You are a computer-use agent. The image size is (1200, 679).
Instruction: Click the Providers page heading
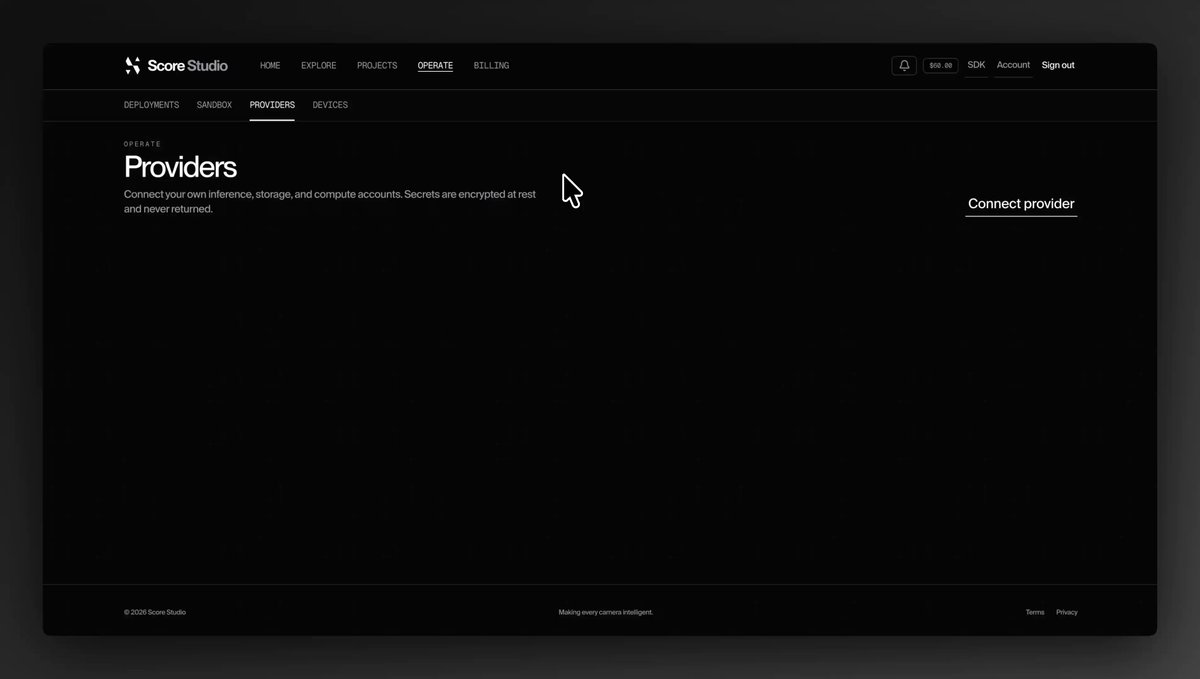180,166
